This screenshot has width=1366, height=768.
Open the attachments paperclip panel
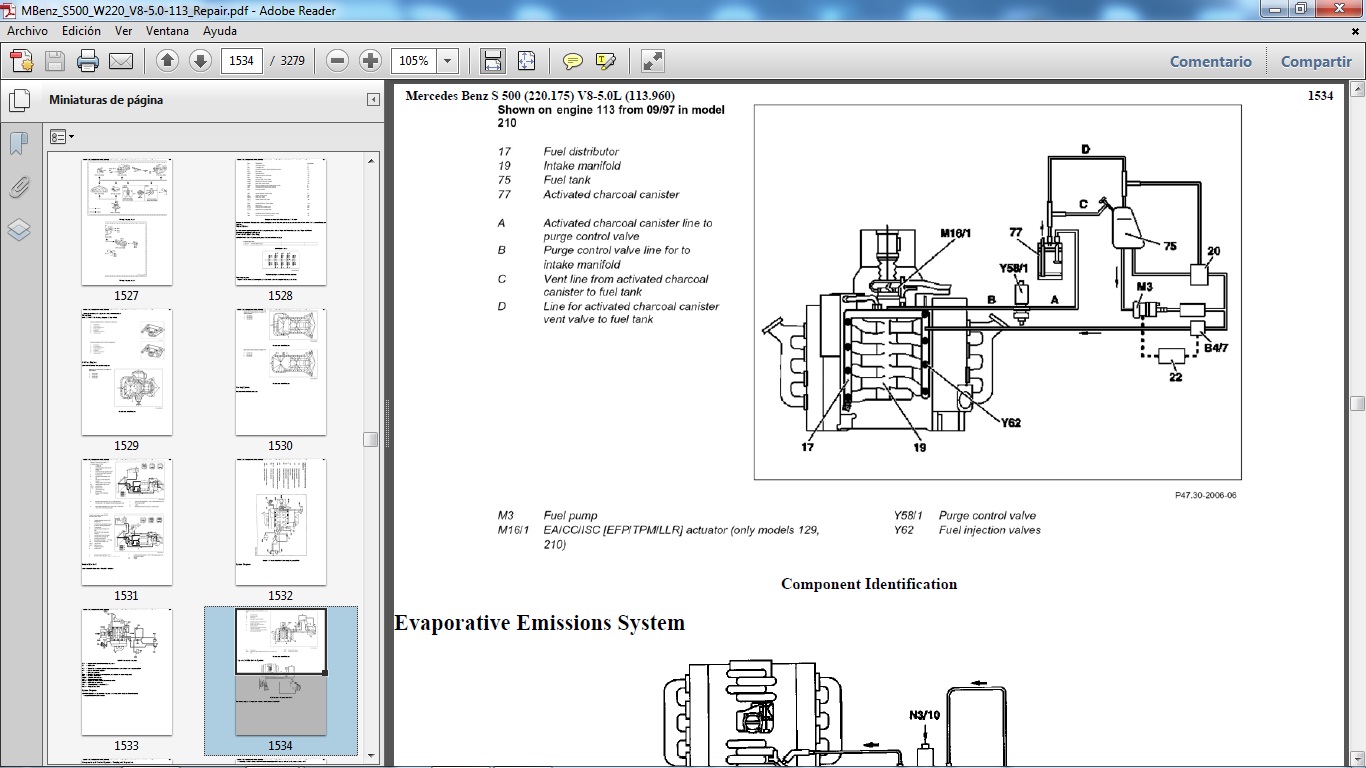[19, 187]
